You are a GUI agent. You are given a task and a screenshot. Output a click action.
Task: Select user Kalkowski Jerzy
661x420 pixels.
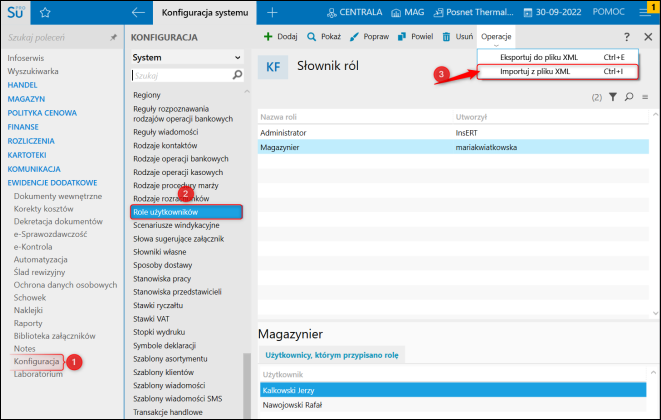pos(453,390)
